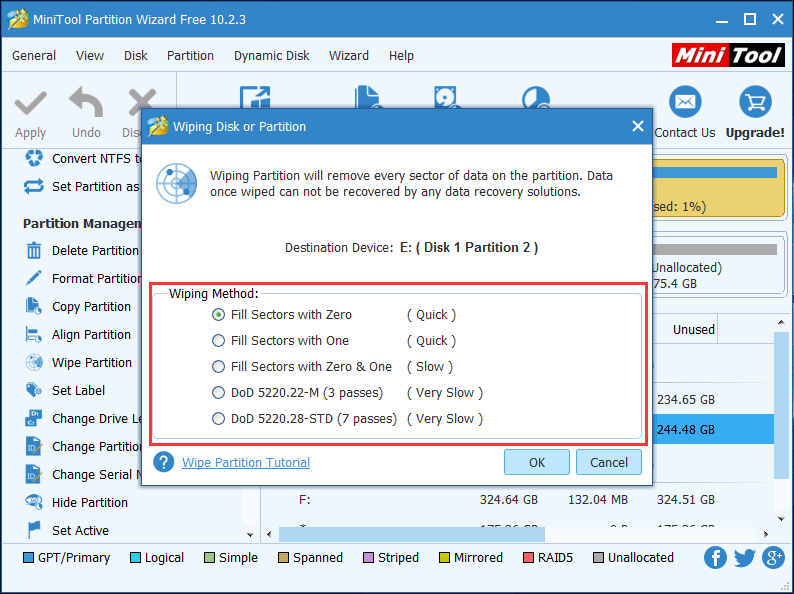
Task: Click the Change Serial Number icon
Action: pos(34,474)
